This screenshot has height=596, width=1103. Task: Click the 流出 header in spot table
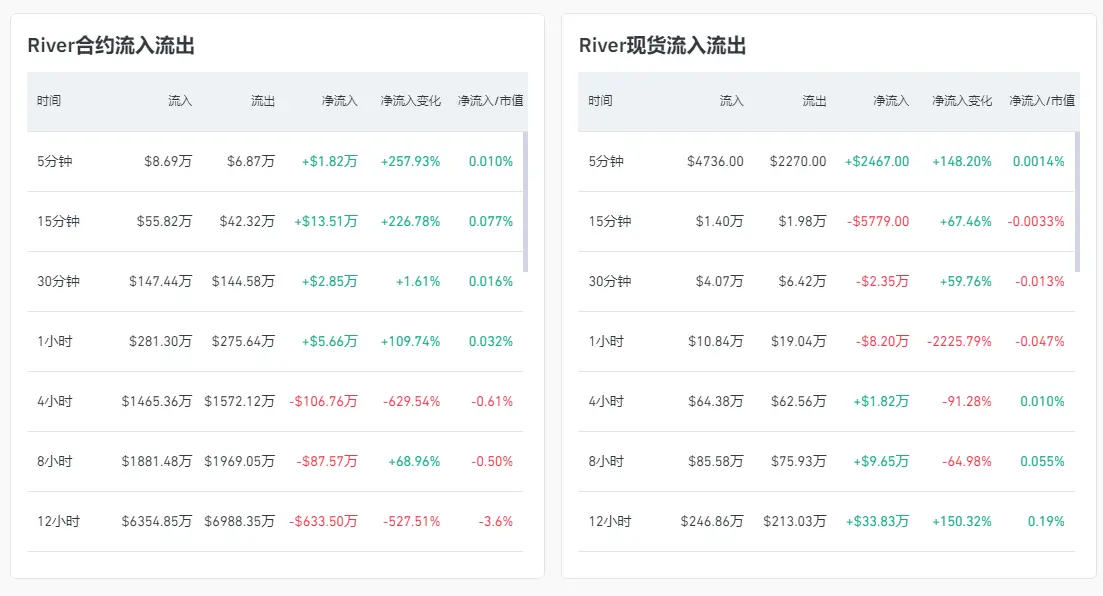[815, 101]
